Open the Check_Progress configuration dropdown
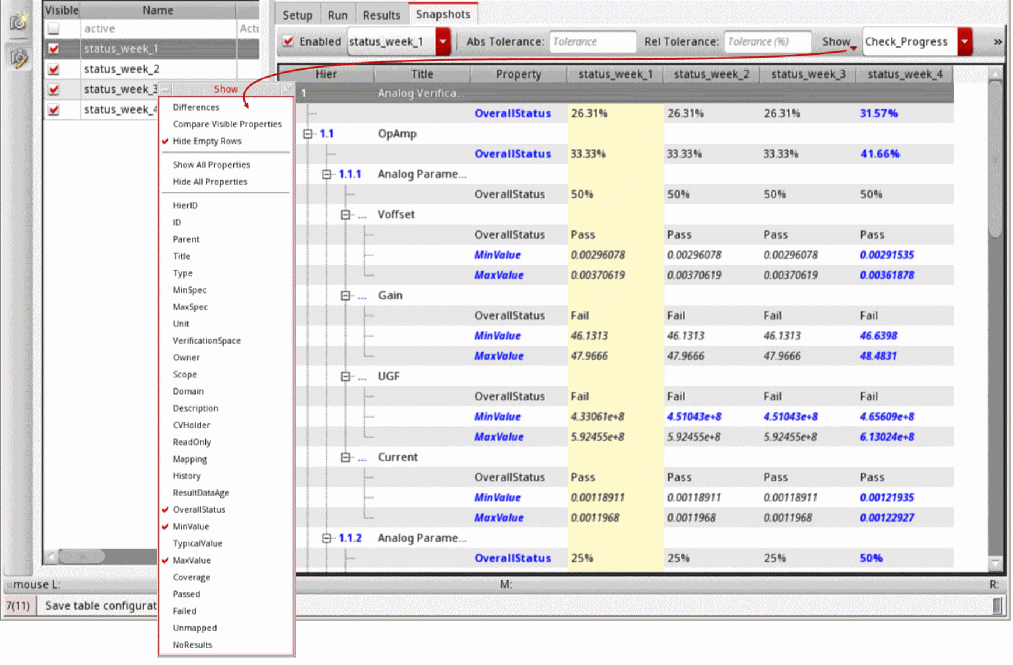This screenshot has height=665, width=1013. [x=964, y=42]
